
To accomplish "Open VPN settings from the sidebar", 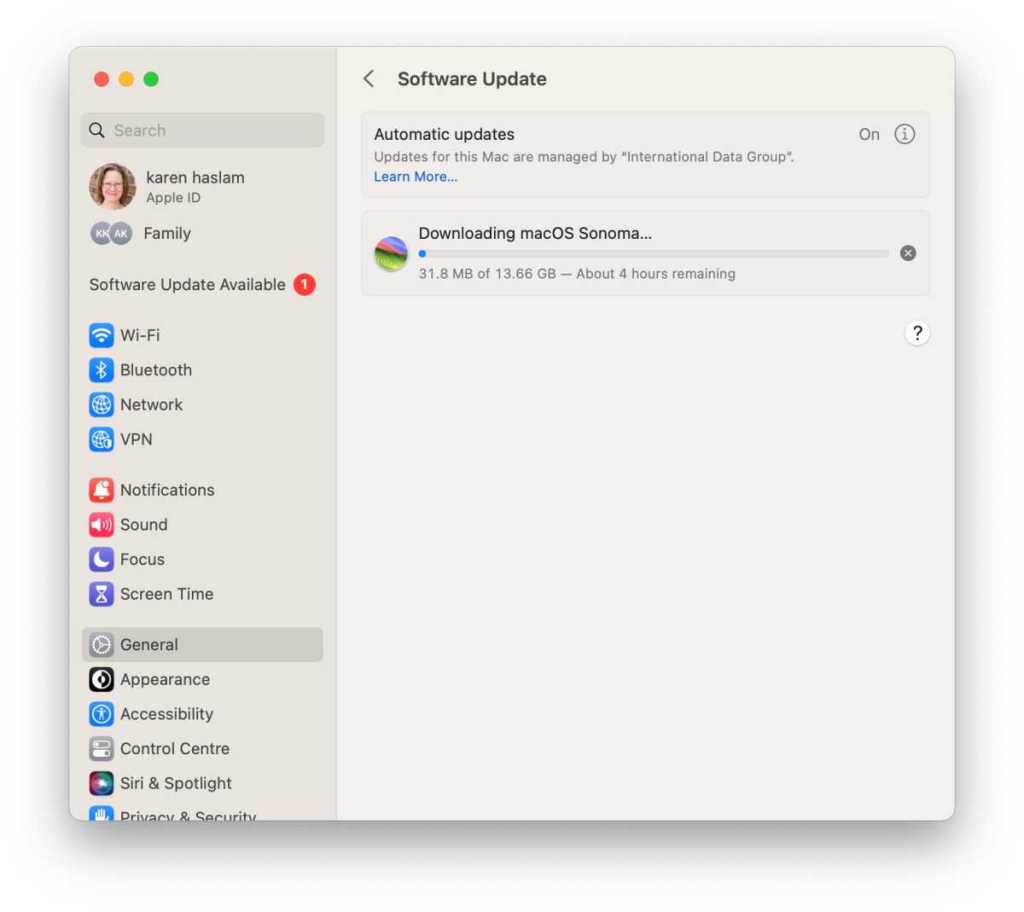I will tap(137, 439).
